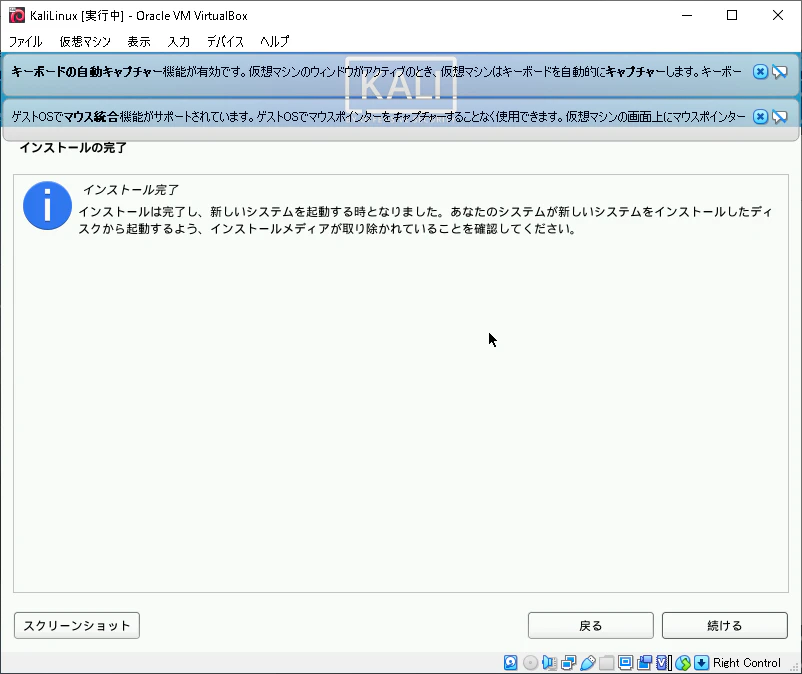Click the keyboard capture arrow icon
Viewport: 802px width, 674px height.
coord(701,663)
